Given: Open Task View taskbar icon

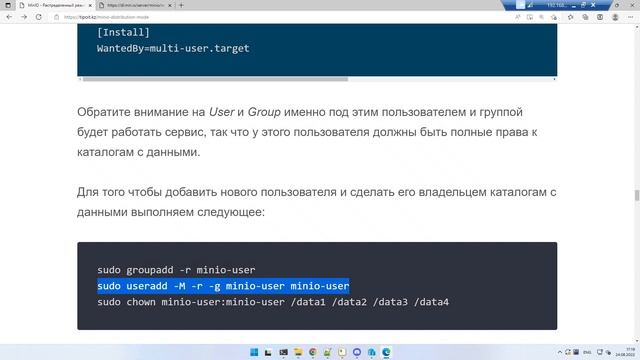Looking at the screenshot, I should [x=268, y=352].
